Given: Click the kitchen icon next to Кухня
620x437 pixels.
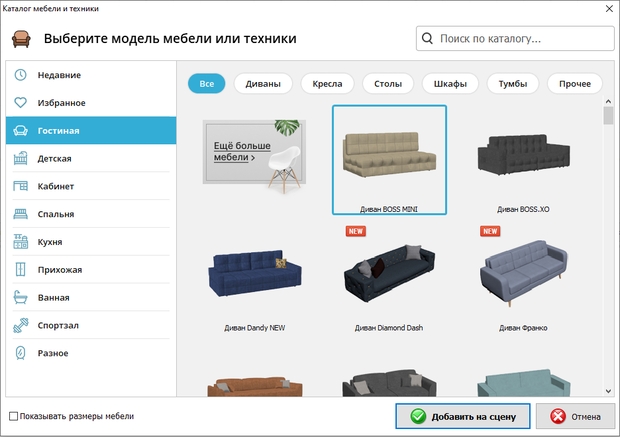Looking at the screenshot, I should [21, 242].
